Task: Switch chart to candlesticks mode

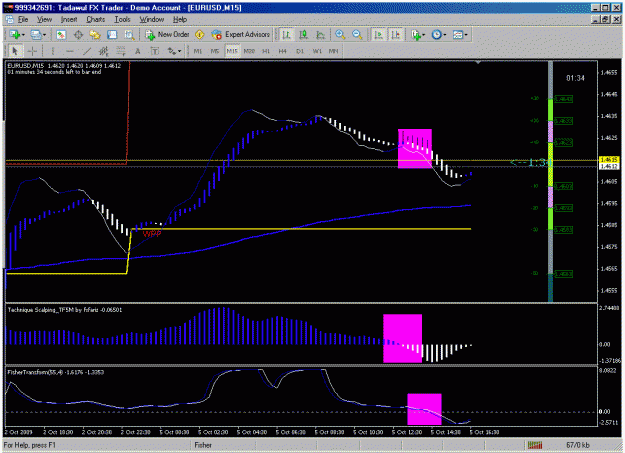Action: [x=303, y=35]
